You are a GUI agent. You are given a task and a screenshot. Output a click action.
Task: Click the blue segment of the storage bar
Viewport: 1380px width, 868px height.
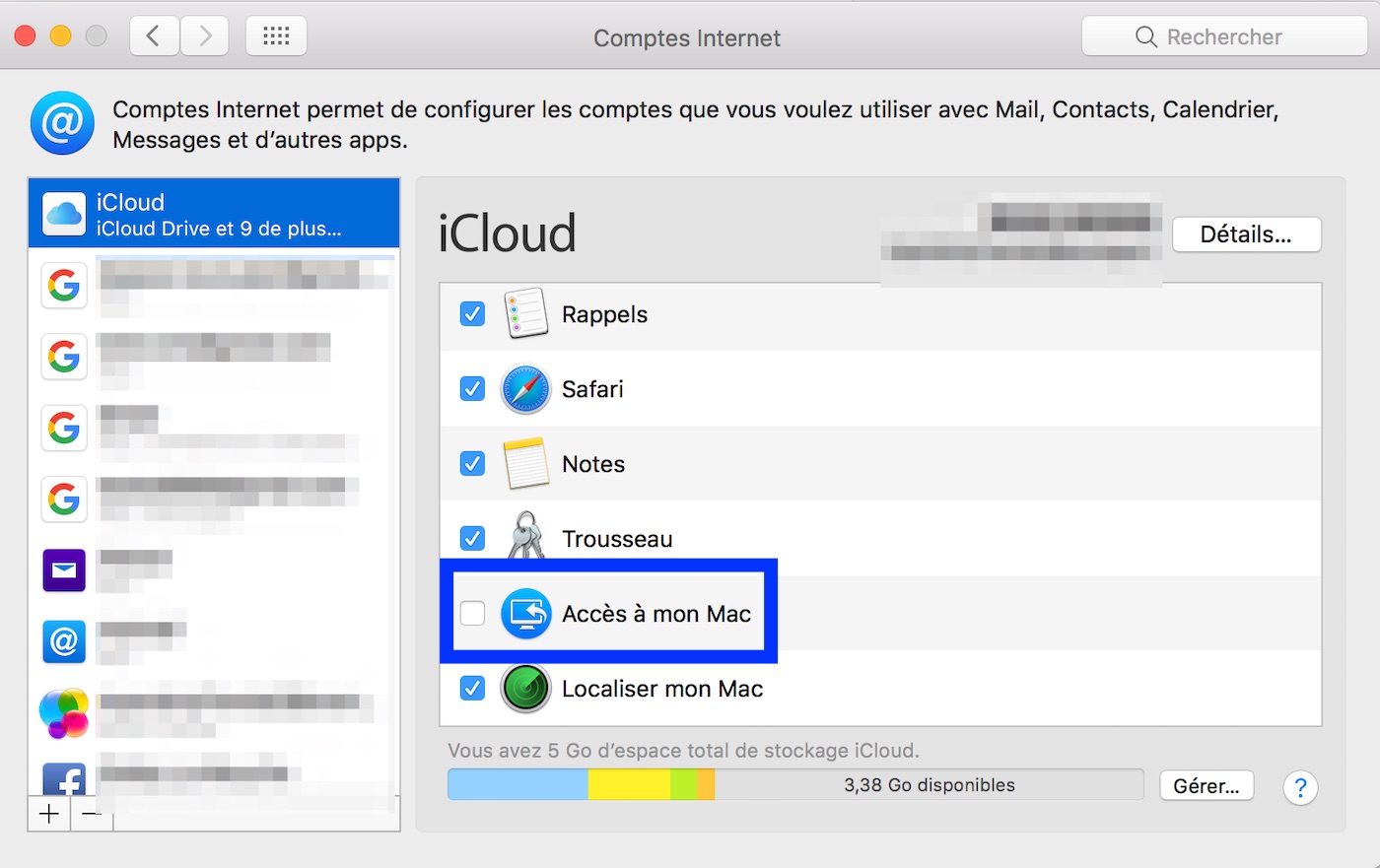(518, 784)
